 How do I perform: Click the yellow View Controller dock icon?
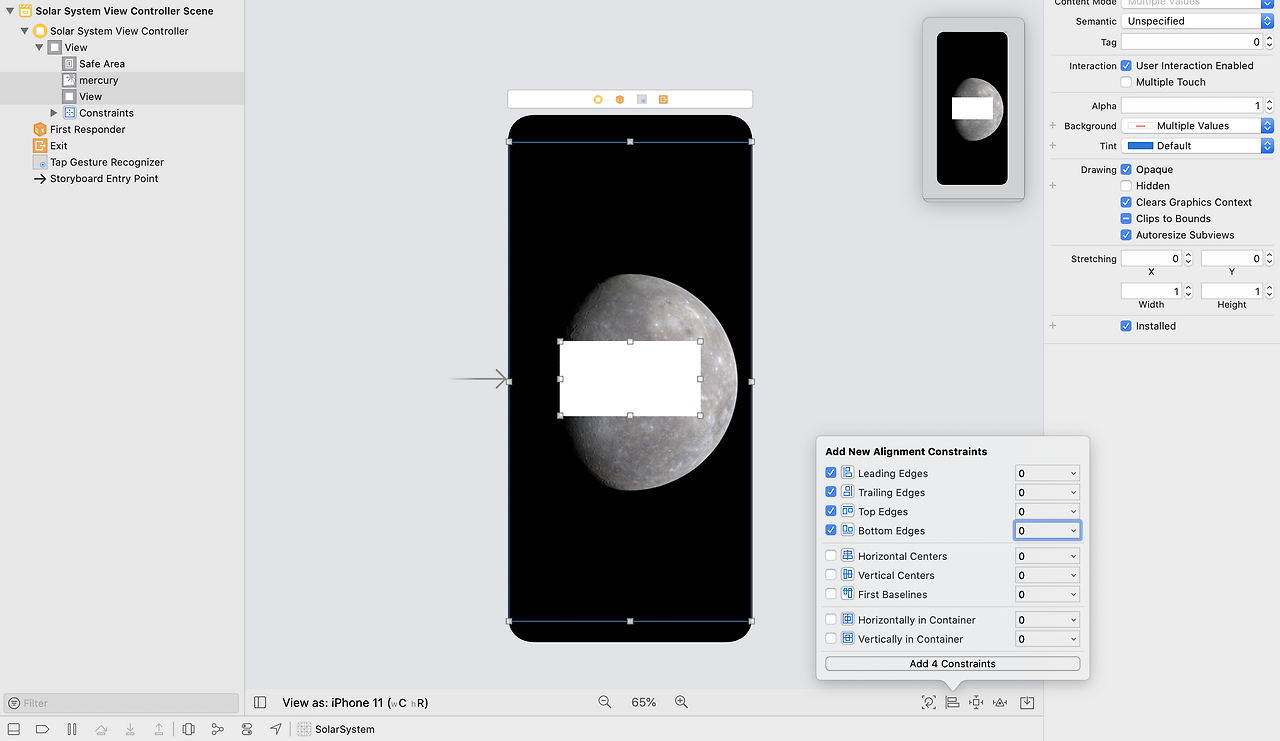click(x=598, y=99)
